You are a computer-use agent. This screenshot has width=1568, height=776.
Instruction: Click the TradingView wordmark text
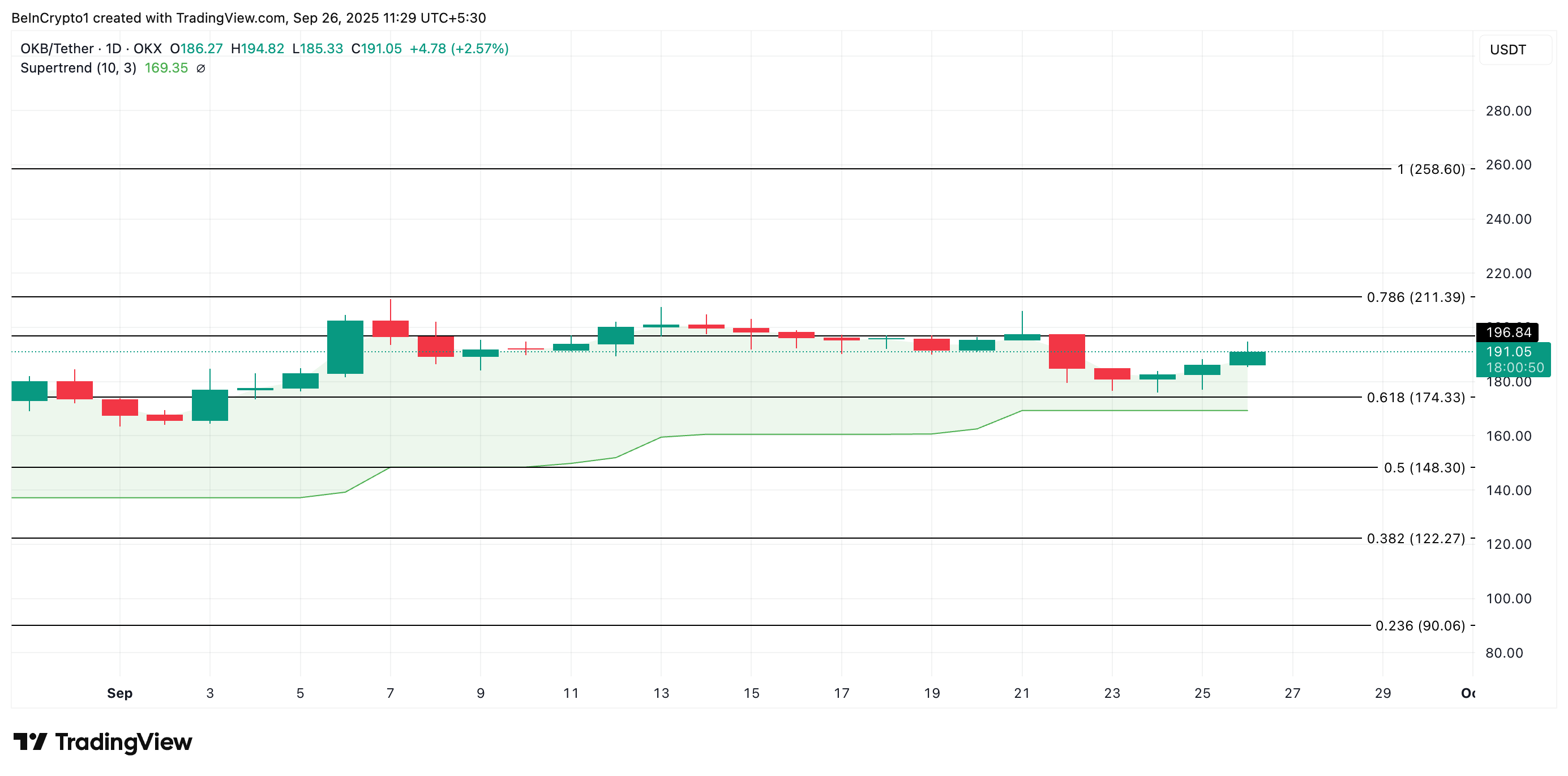pyautogui.click(x=123, y=741)
